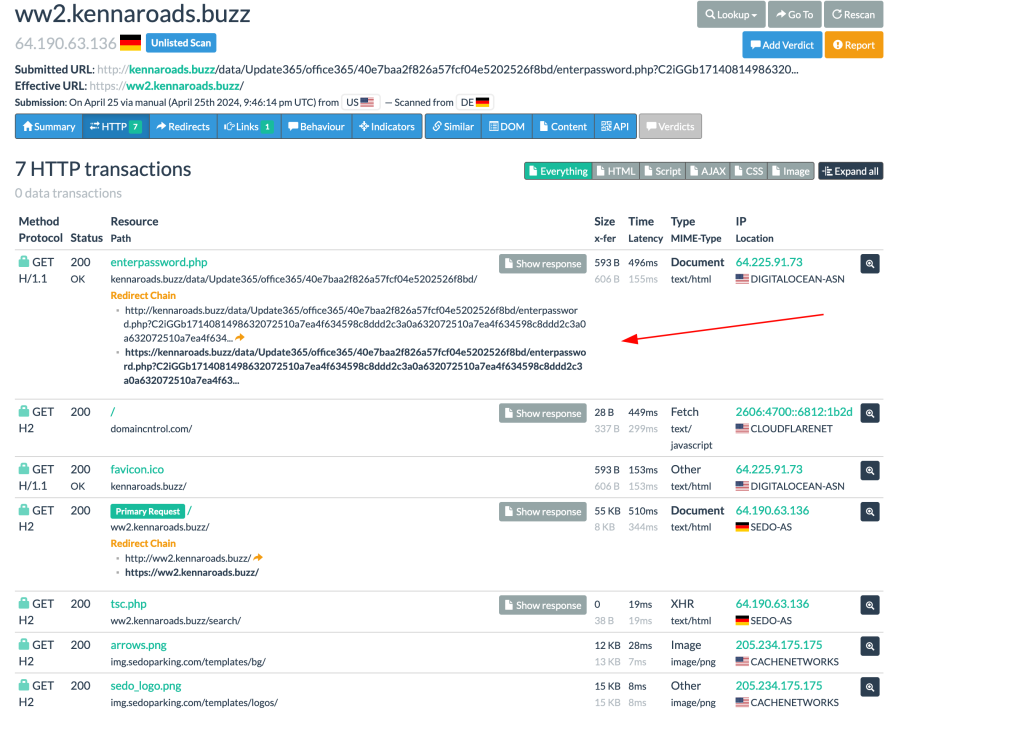1024x732 pixels.
Task: Select the HTTP tab
Action: (x=116, y=127)
